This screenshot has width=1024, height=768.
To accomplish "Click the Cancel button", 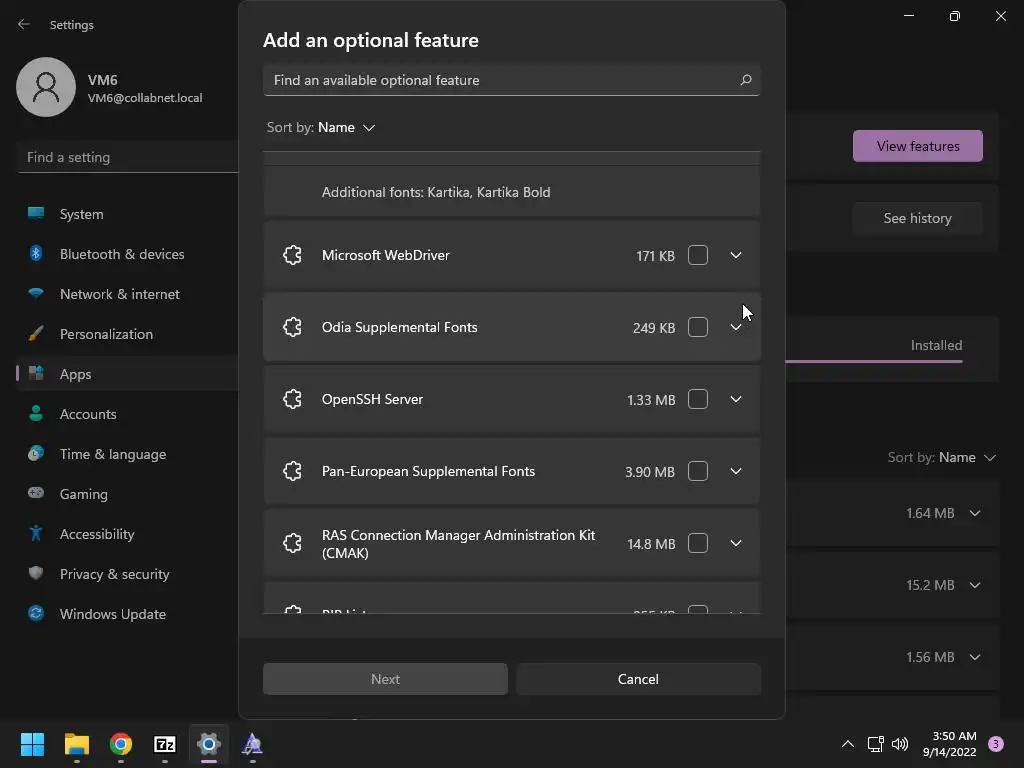I will (x=638, y=679).
